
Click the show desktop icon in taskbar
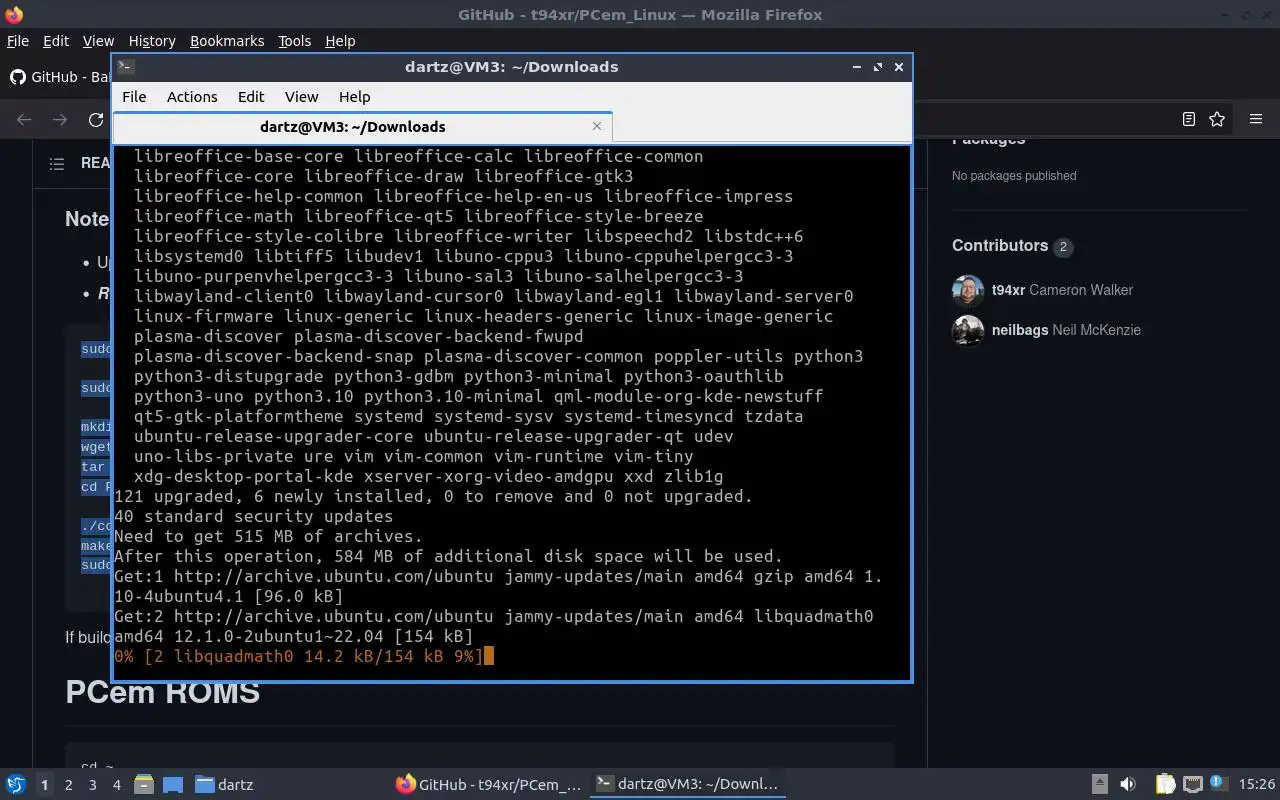pyautogui.click(x=172, y=784)
